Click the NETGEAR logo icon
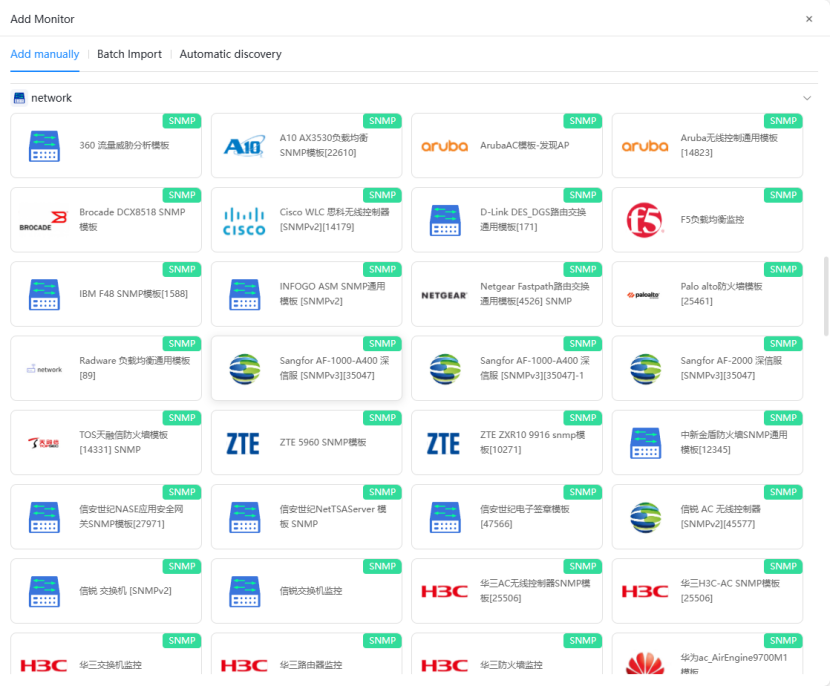 444,295
